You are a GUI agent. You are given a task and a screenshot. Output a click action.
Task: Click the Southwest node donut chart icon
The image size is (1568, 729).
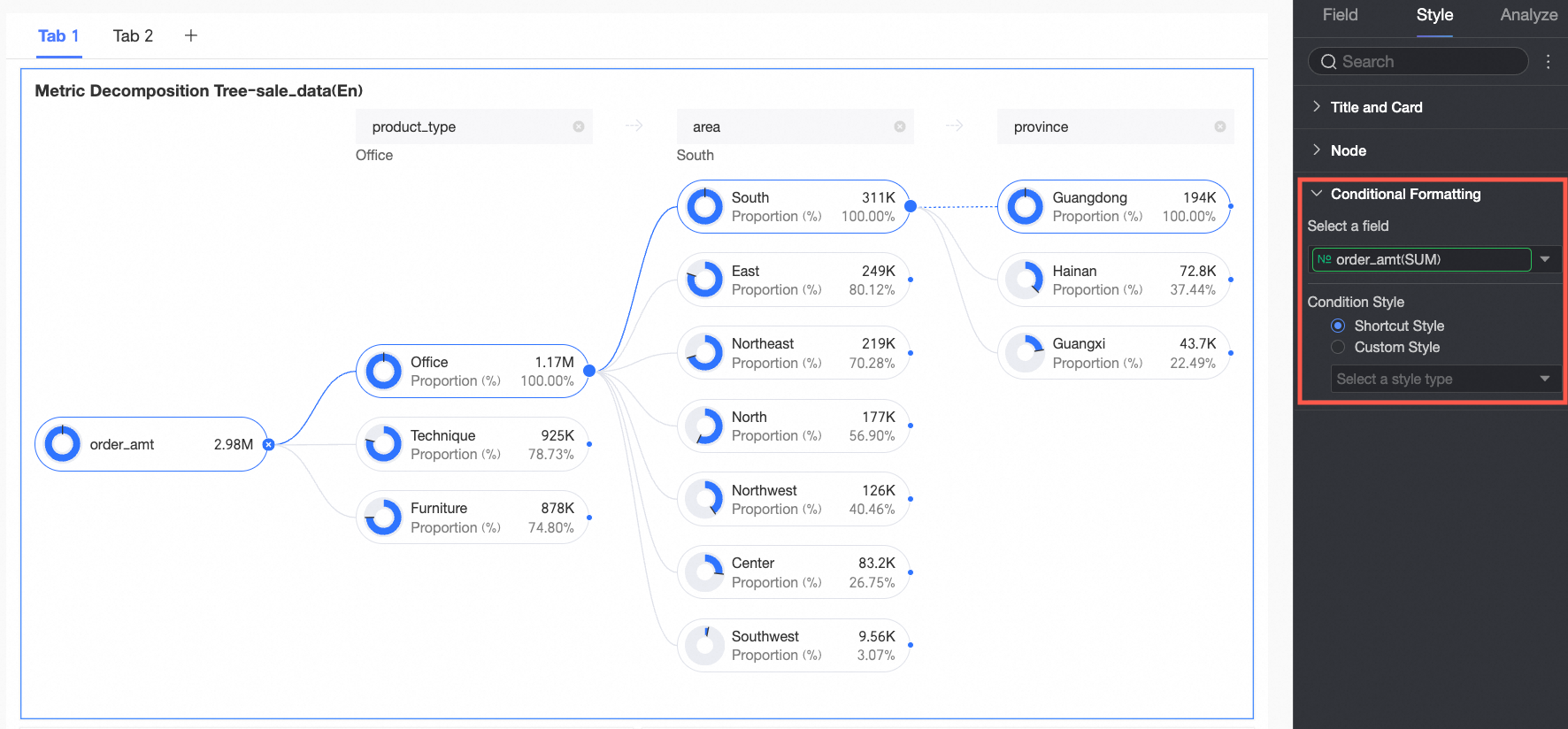click(705, 645)
